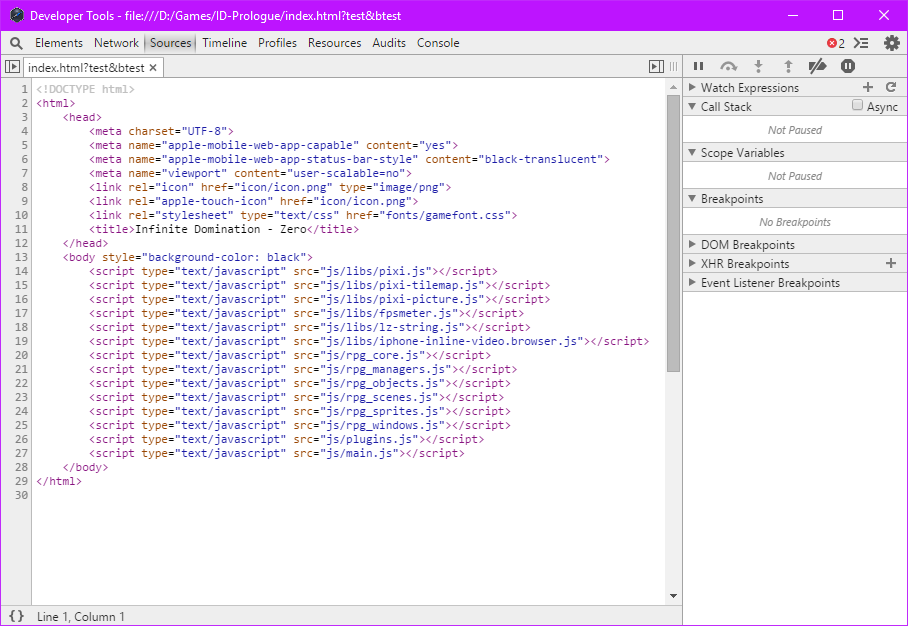Open the Audits tab
The height and width of the screenshot is (626, 908).
tap(389, 43)
